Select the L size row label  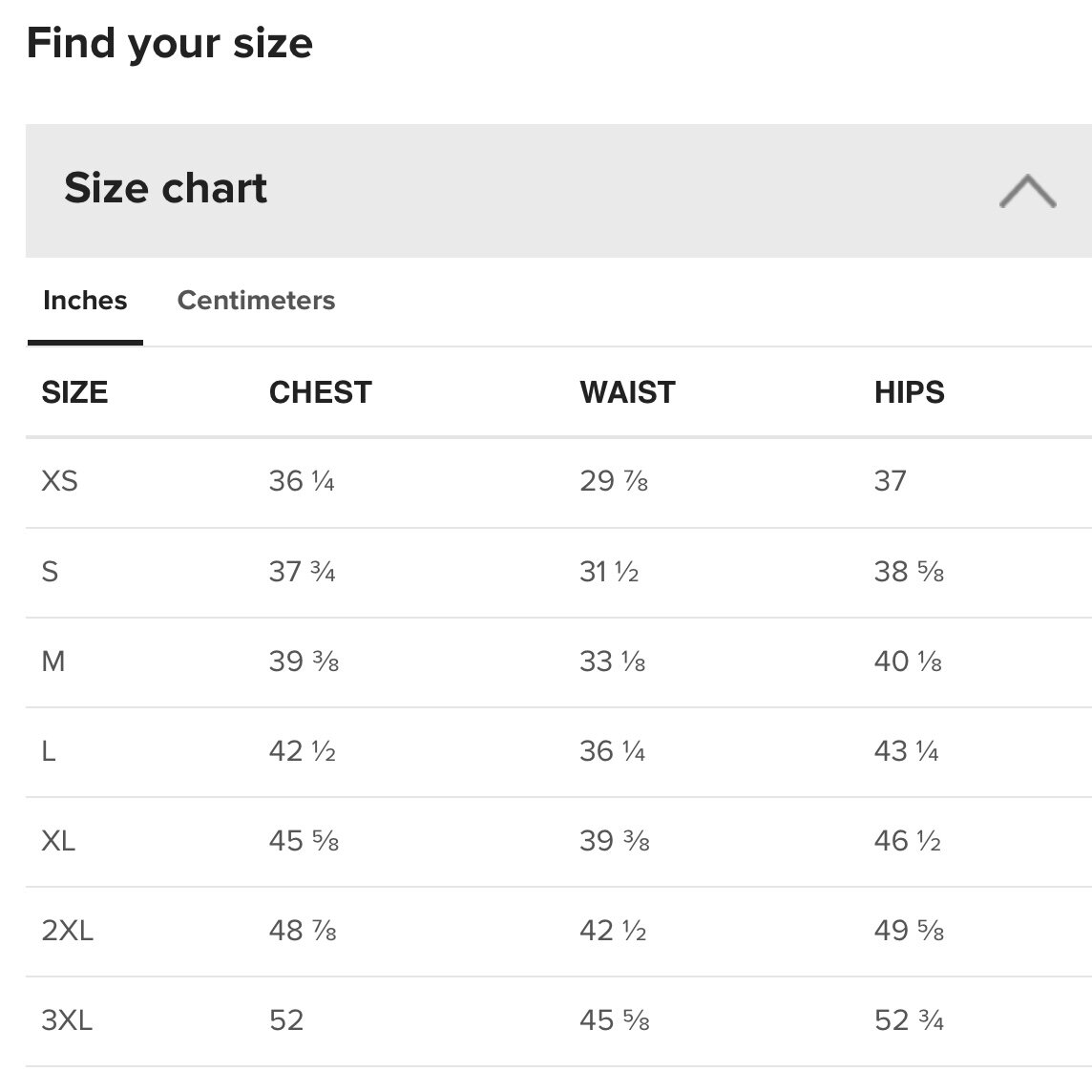tap(49, 751)
